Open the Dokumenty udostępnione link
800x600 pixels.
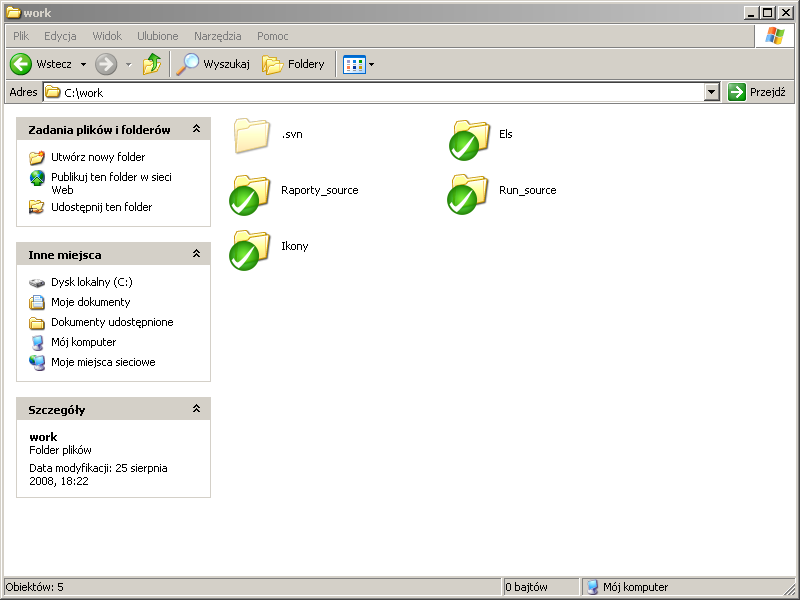(x=112, y=322)
